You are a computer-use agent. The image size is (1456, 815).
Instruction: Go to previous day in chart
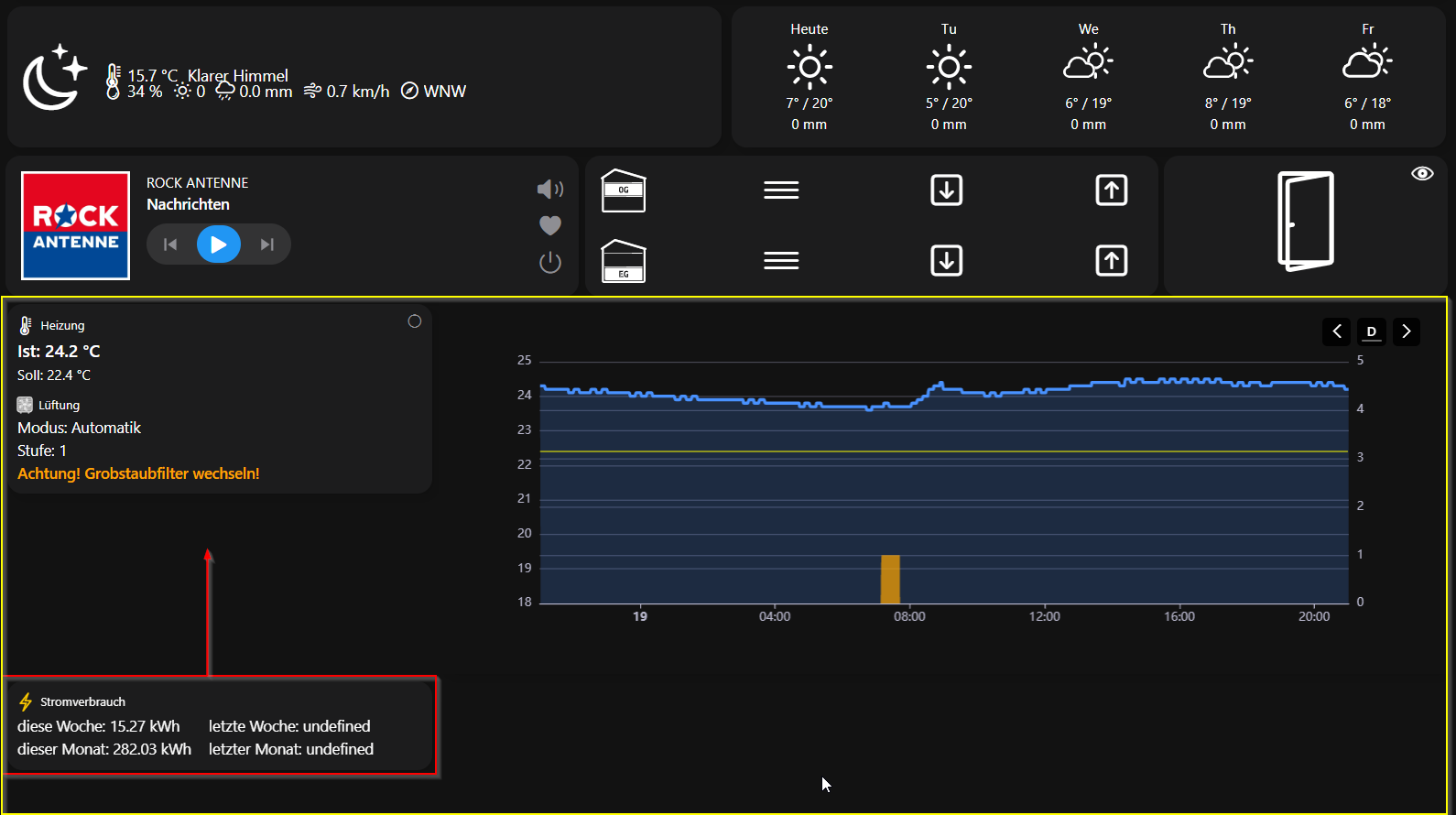coord(1336,331)
